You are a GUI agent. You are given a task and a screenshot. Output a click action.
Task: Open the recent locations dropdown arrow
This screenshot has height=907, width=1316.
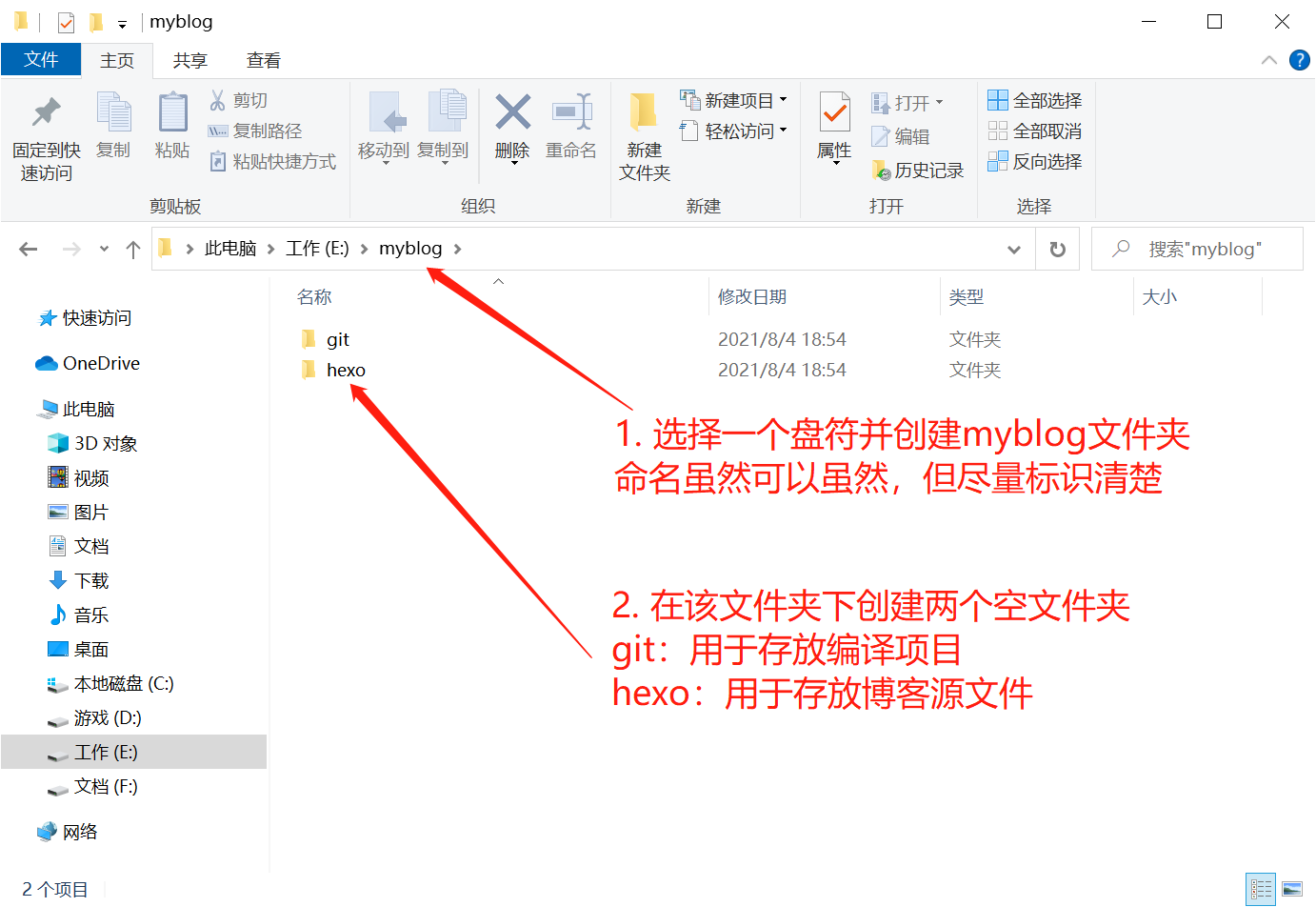(104, 249)
